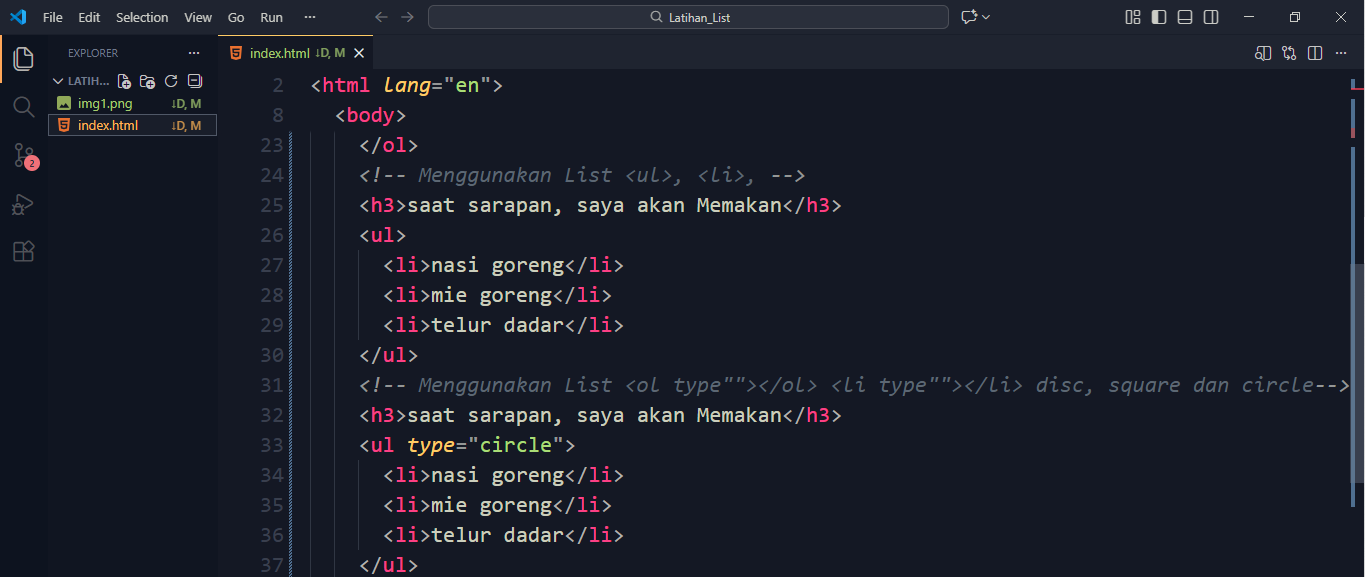Click the Latihan_List search box

click(x=688, y=17)
